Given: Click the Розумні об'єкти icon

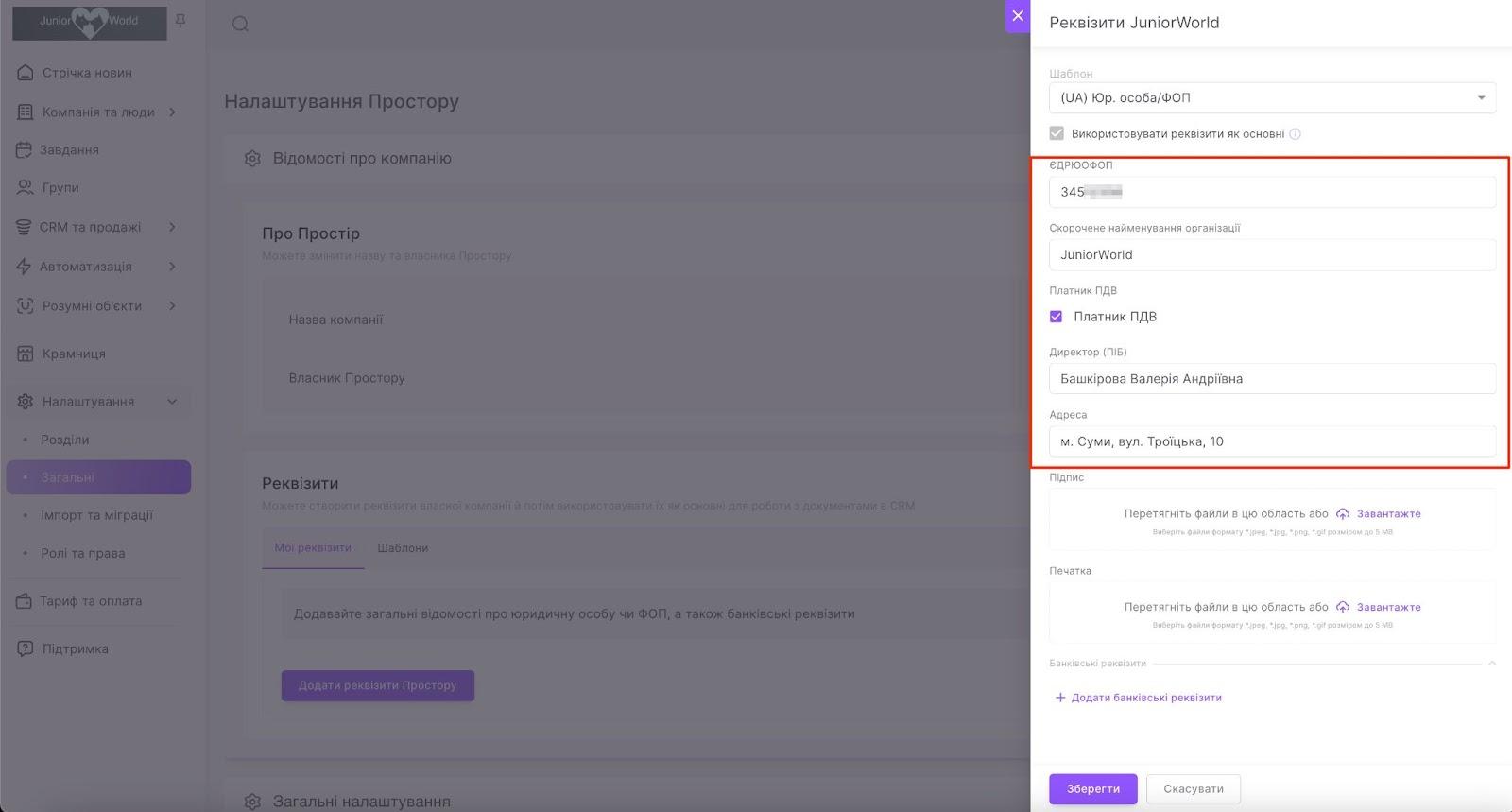Looking at the screenshot, I should tap(26, 306).
